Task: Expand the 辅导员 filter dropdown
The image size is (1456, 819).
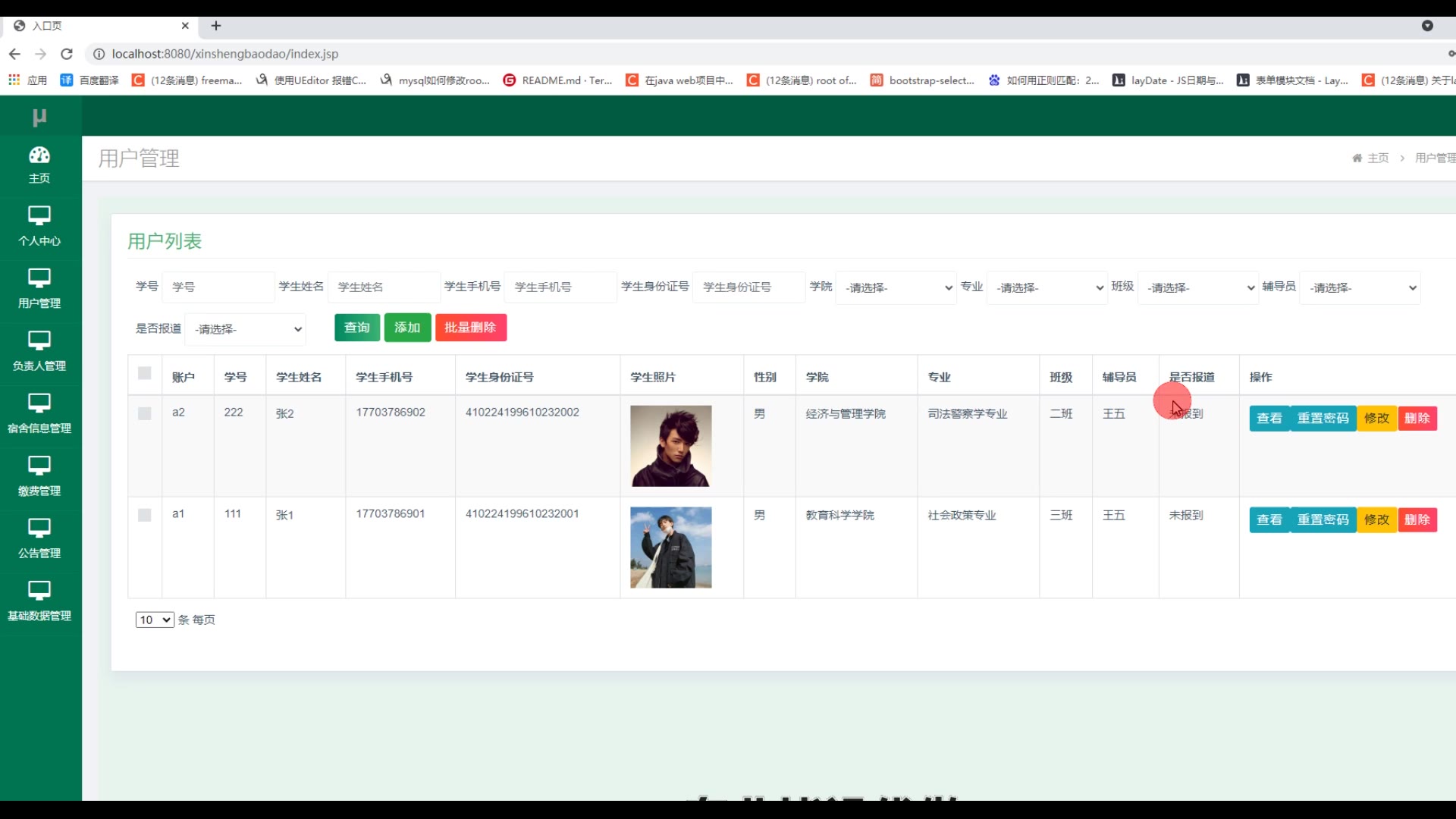Action: point(1360,287)
